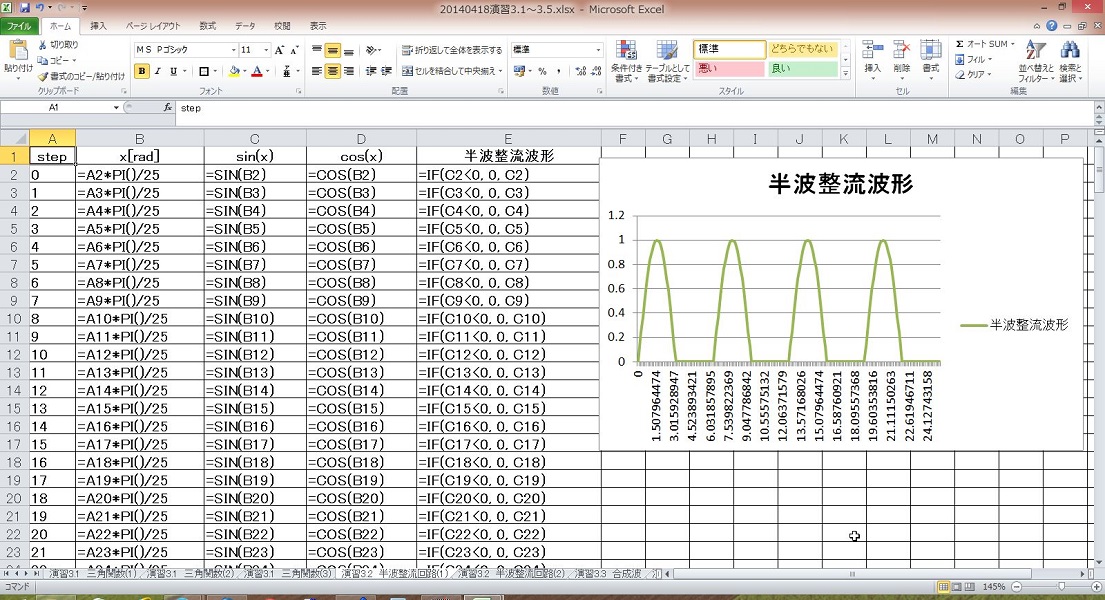The width and height of the screenshot is (1105, 600).
Task: Click the increase indent icon
Action: (387, 71)
